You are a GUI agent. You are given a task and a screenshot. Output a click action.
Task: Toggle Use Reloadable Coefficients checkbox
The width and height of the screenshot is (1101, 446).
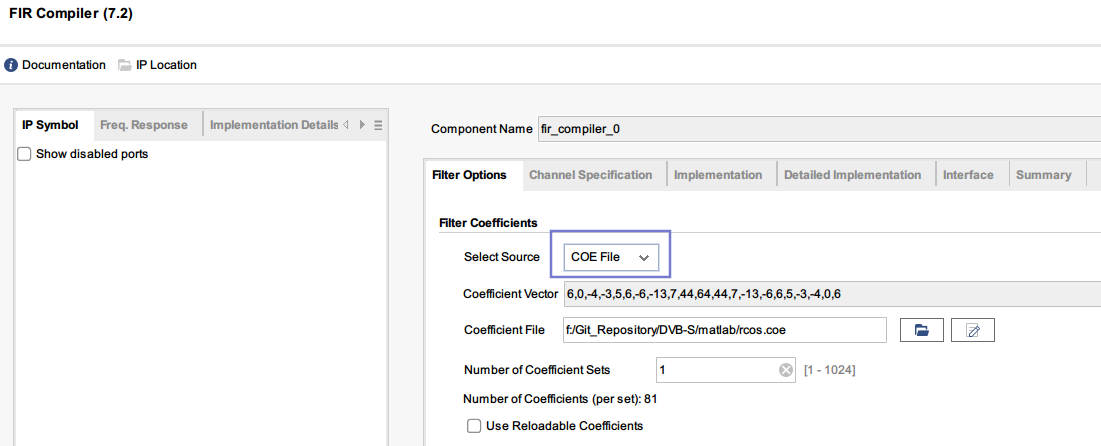pyautogui.click(x=474, y=426)
